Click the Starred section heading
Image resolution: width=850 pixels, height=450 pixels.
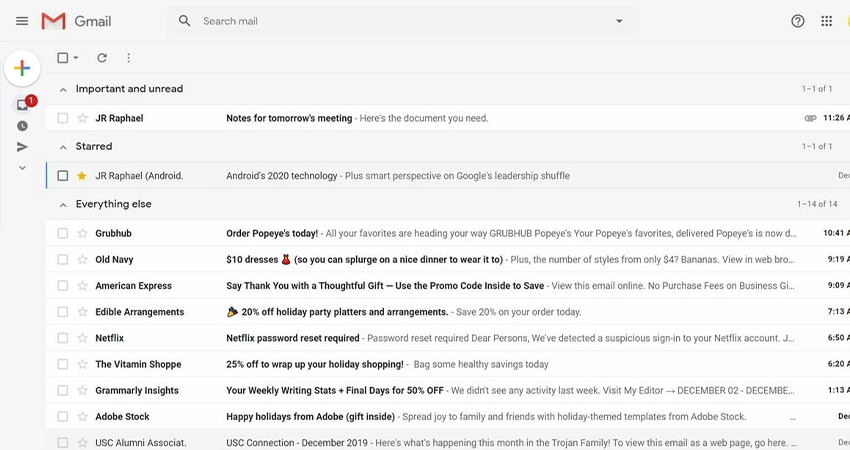[94, 146]
